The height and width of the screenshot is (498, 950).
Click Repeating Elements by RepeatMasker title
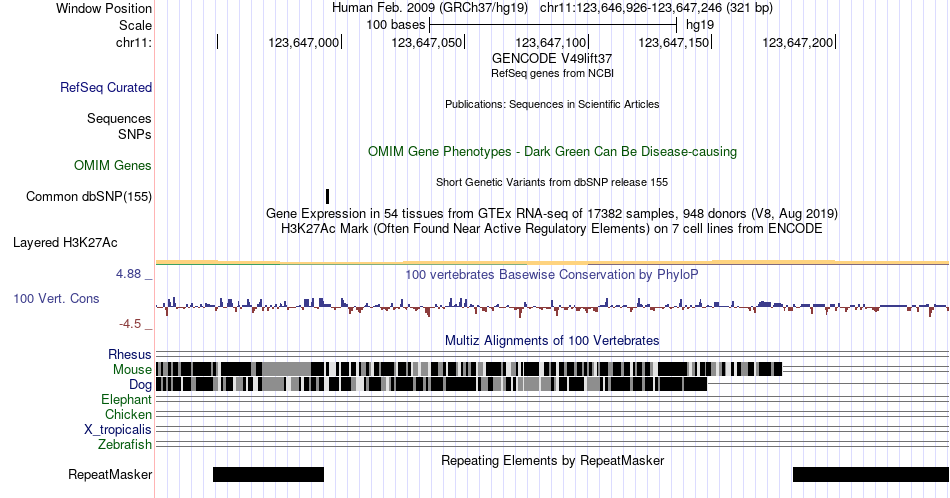click(552, 460)
